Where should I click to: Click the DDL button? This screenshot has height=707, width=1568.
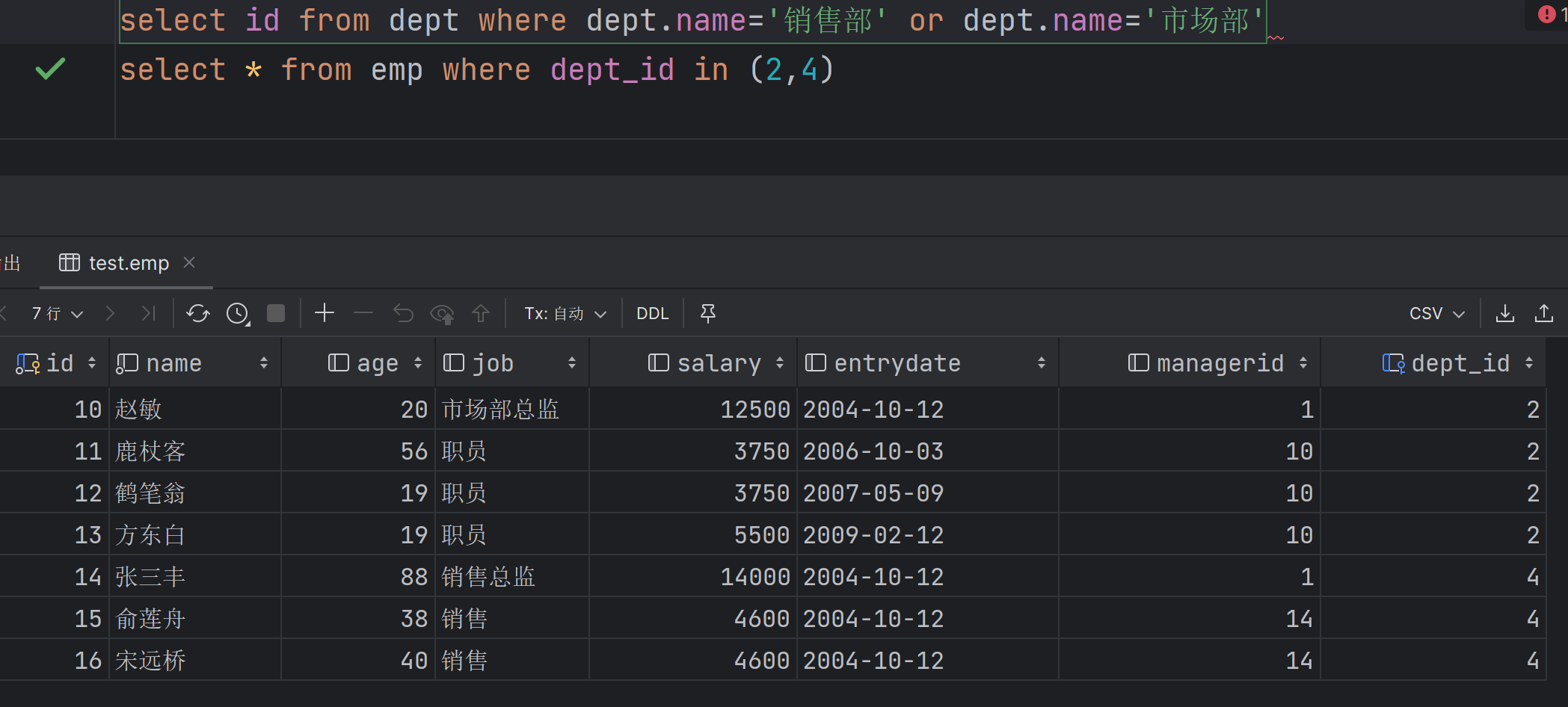pyautogui.click(x=653, y=314)
